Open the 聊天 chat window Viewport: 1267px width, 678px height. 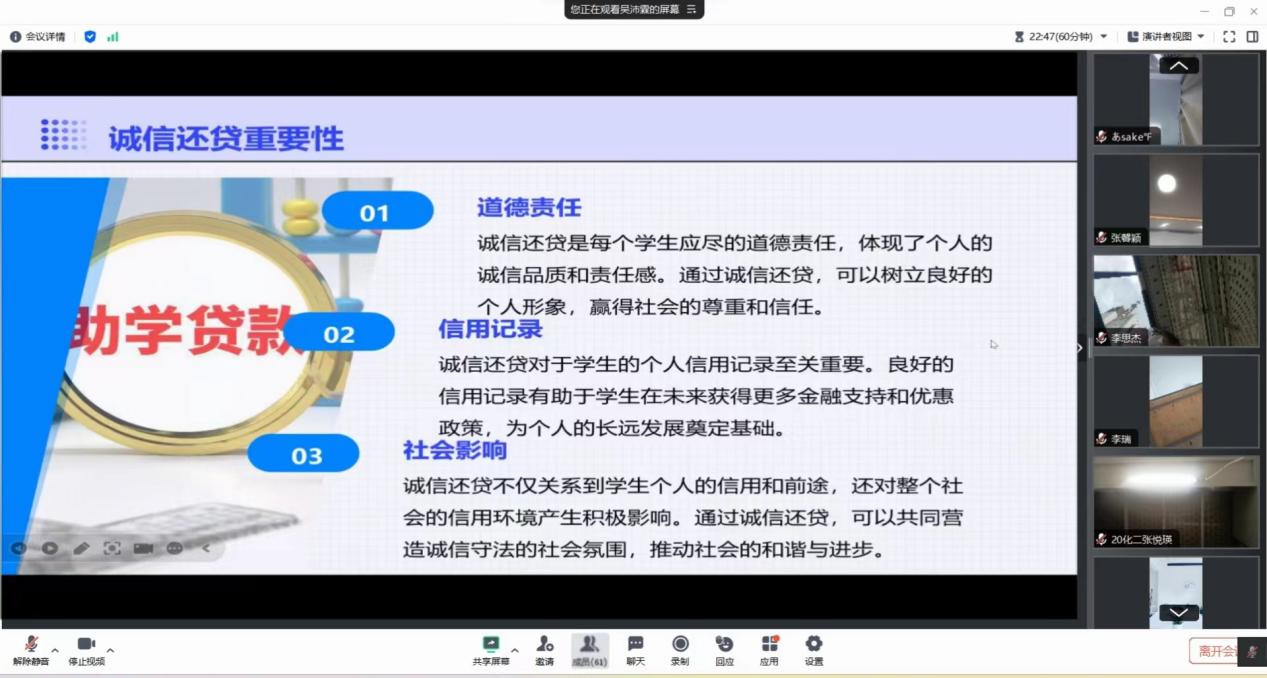(x=634, y=649)
